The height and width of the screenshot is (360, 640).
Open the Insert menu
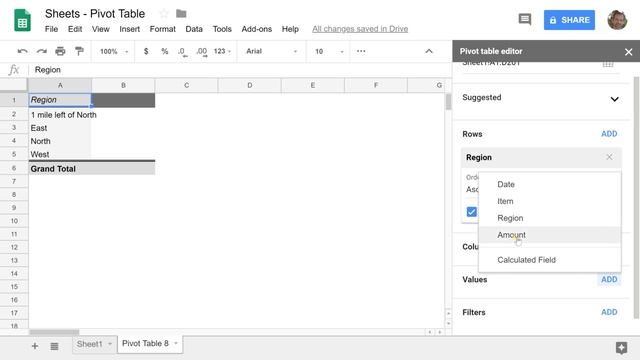click(129, 29)
